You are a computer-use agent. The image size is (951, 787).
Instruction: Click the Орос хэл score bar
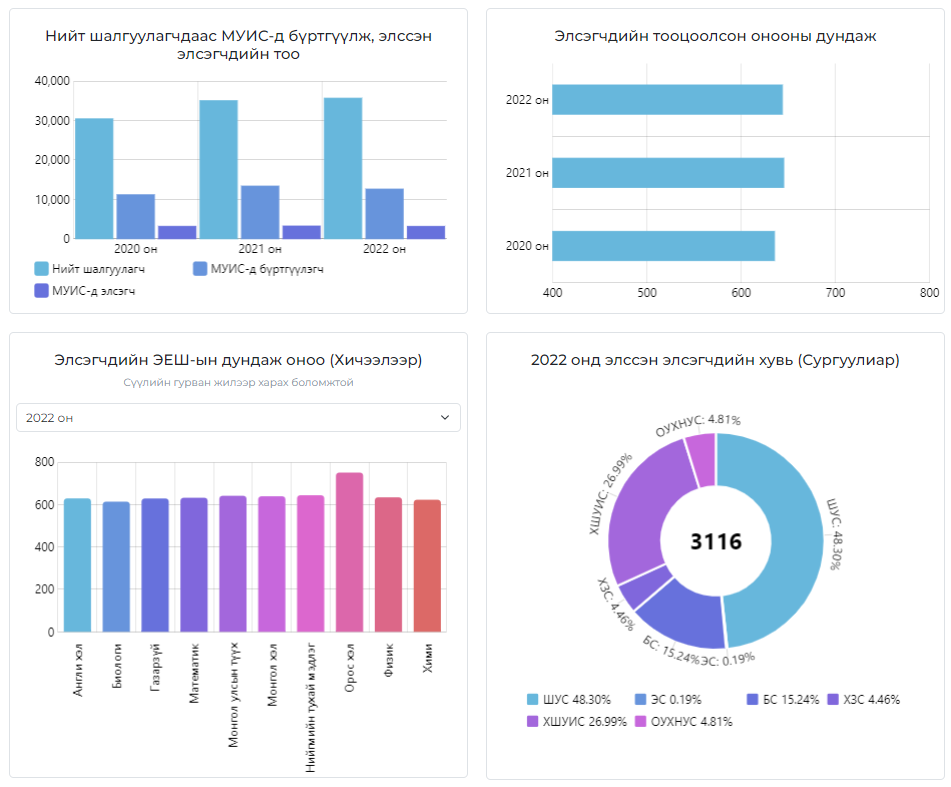(349, 552)
